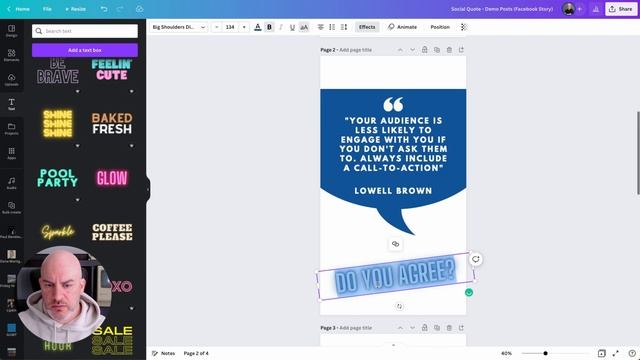Open the letter and line spacing options

click(x=344, y=27)
